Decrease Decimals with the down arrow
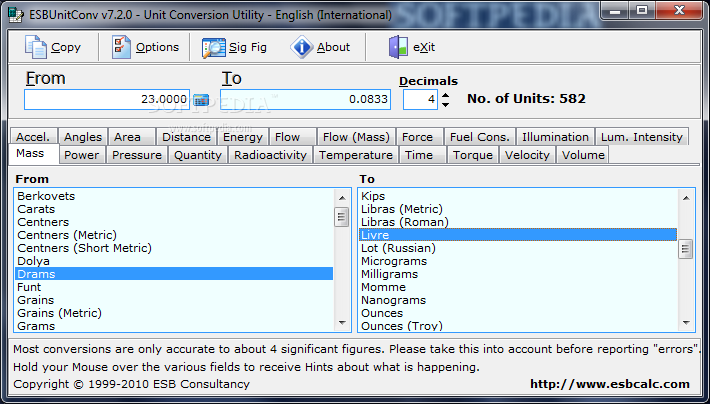The image size is (710, 404). [446, 105]
